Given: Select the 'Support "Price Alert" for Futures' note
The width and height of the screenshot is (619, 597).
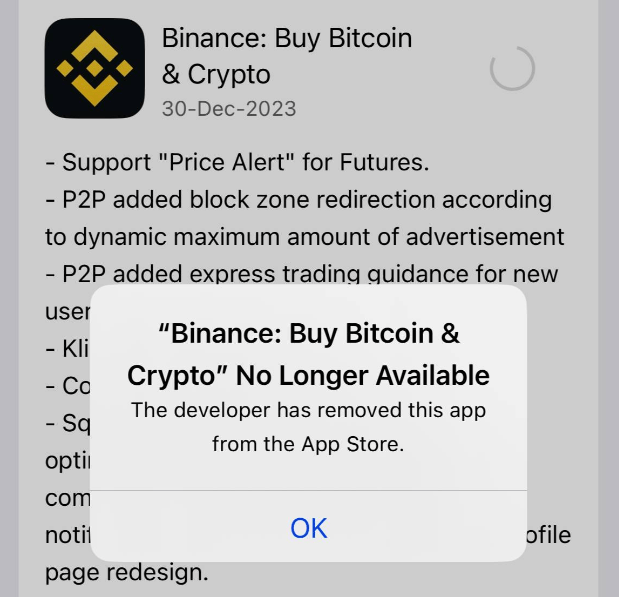Looking at the screenshot, I should coord(237,162).
